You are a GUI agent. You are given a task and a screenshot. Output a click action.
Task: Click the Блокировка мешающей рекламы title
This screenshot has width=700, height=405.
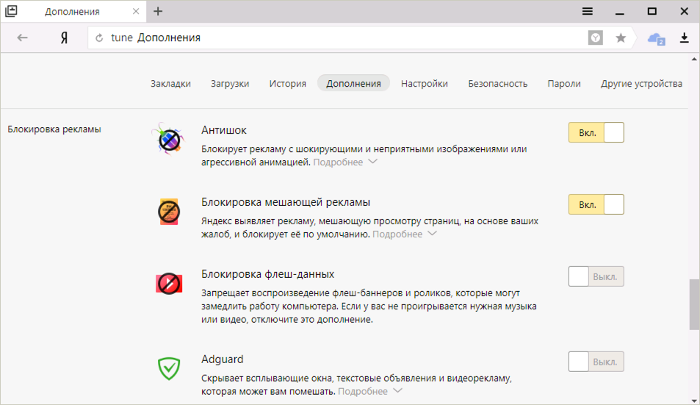286,202
